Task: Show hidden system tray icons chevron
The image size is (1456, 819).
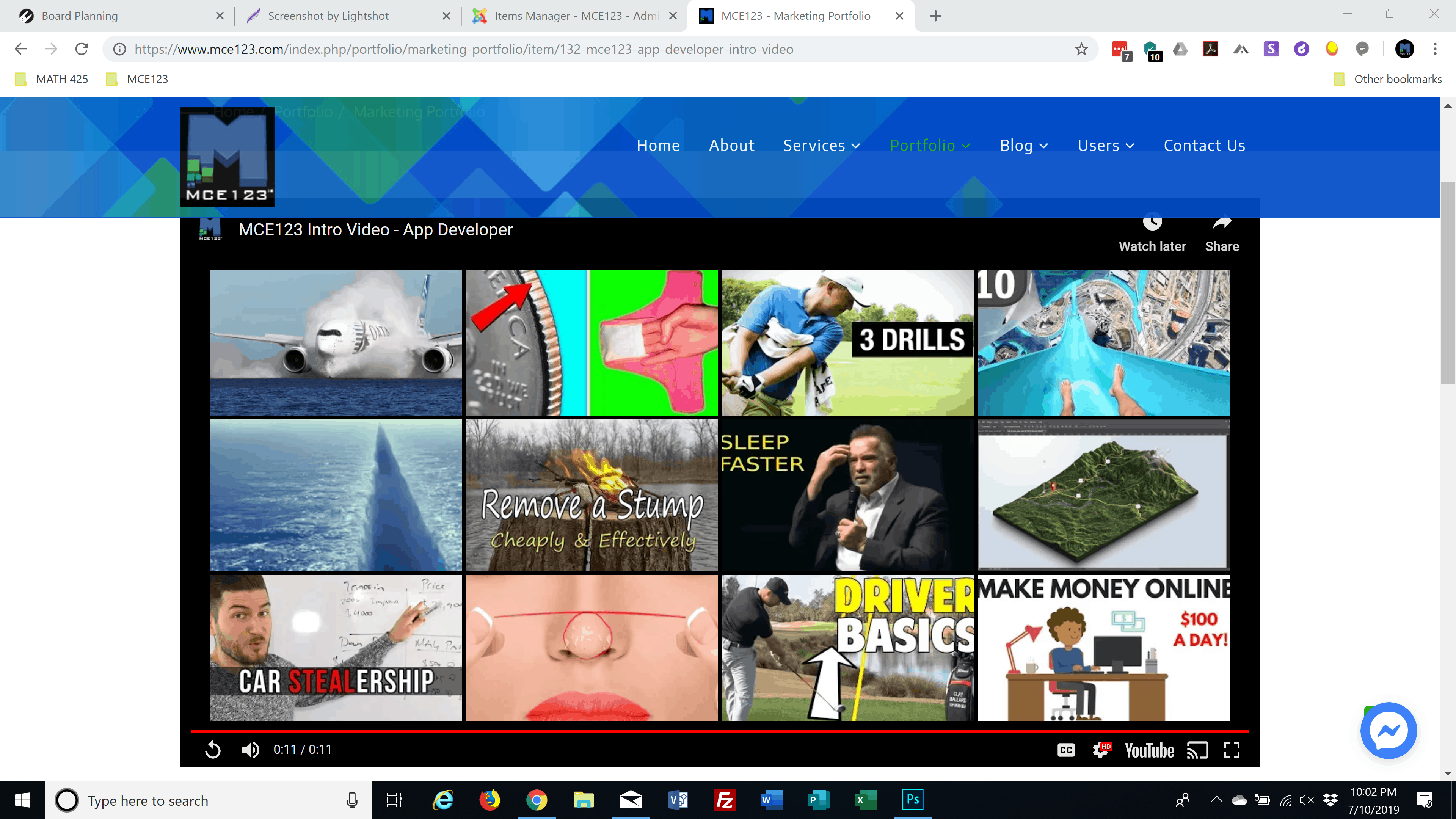Action: point(1216,800)
